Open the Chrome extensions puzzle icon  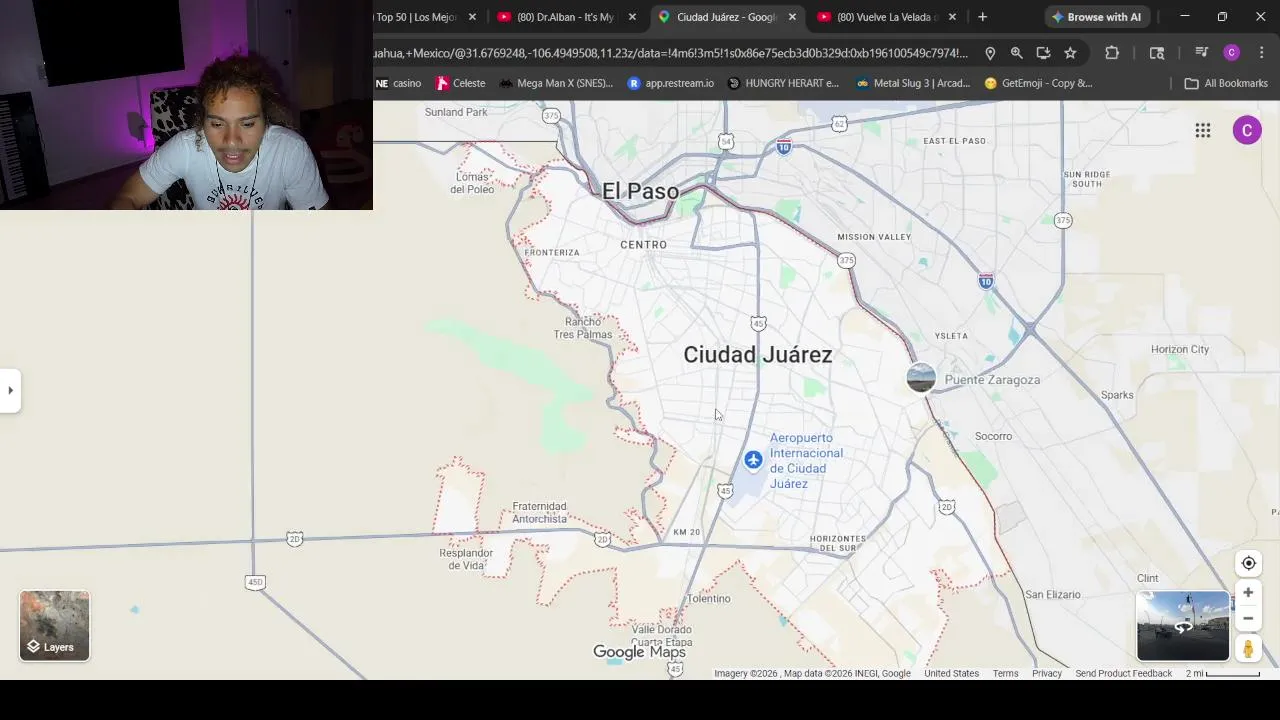[1112, 53]
